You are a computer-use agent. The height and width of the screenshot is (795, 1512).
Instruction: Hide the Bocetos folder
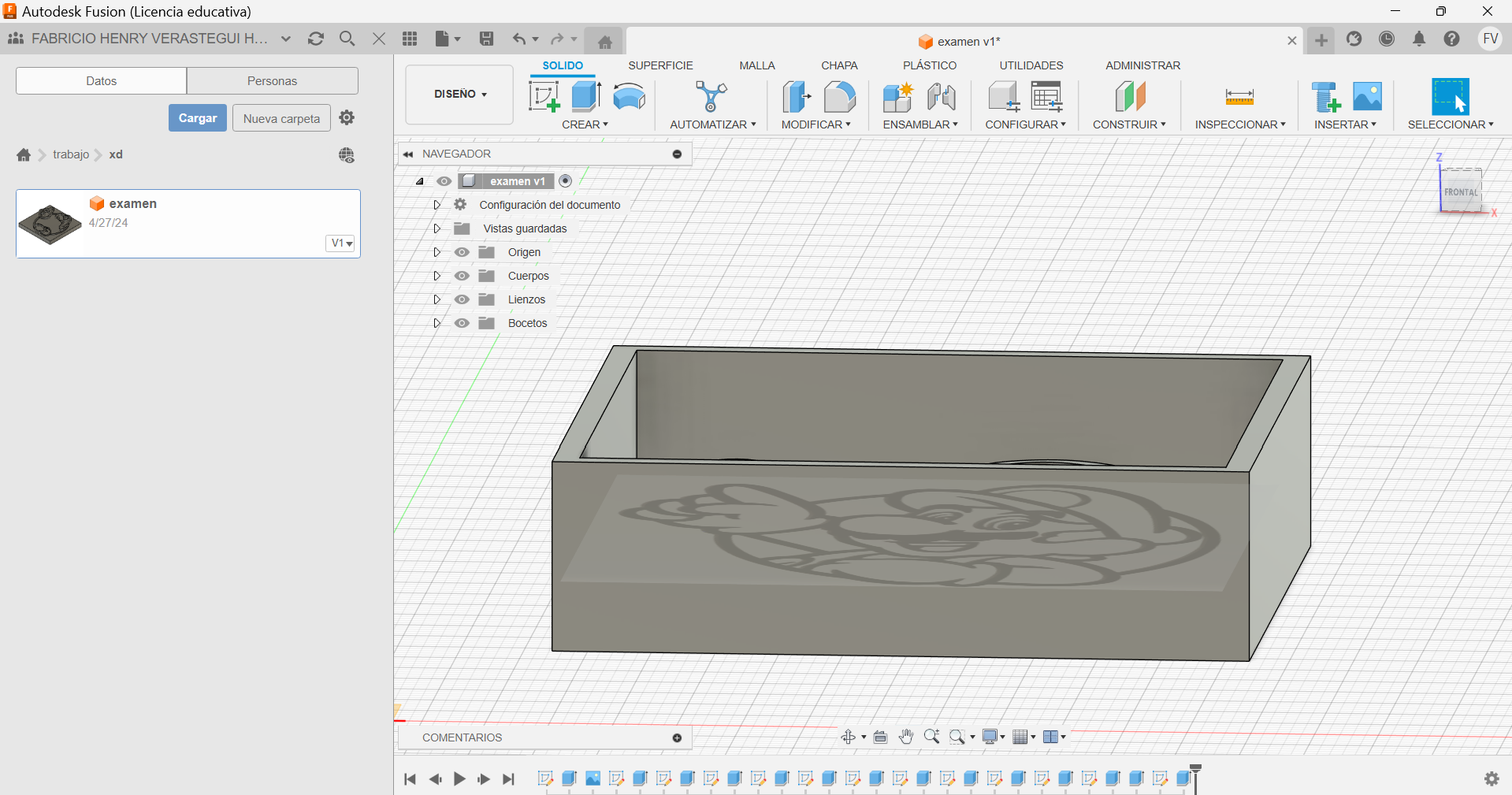tap(462, 323)
